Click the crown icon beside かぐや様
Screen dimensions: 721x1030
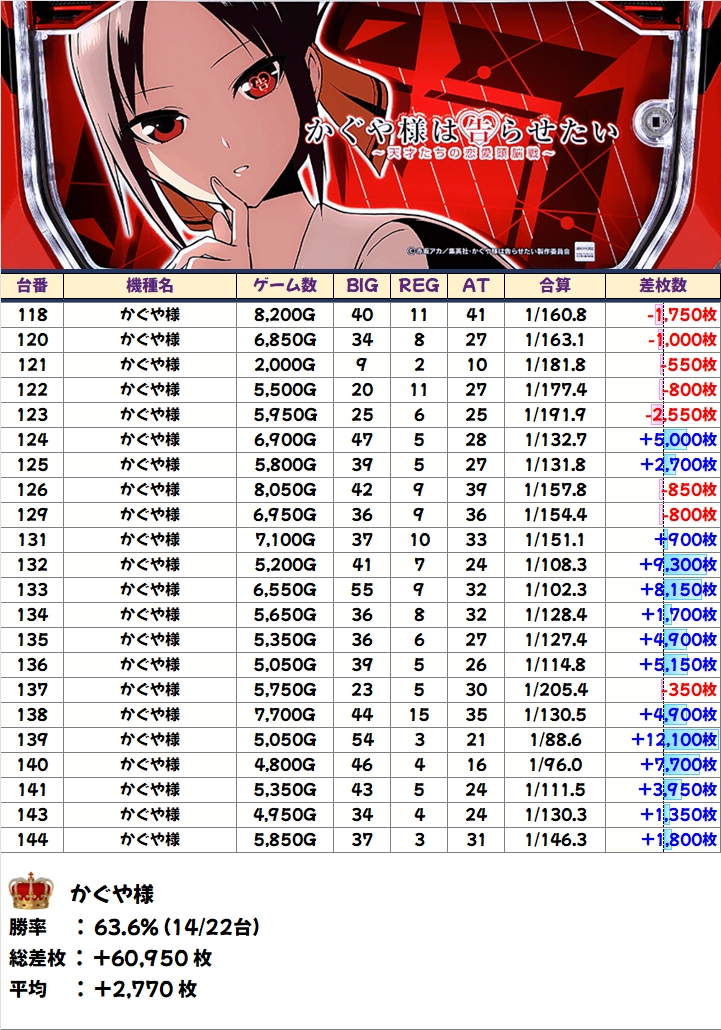point(30,891)
